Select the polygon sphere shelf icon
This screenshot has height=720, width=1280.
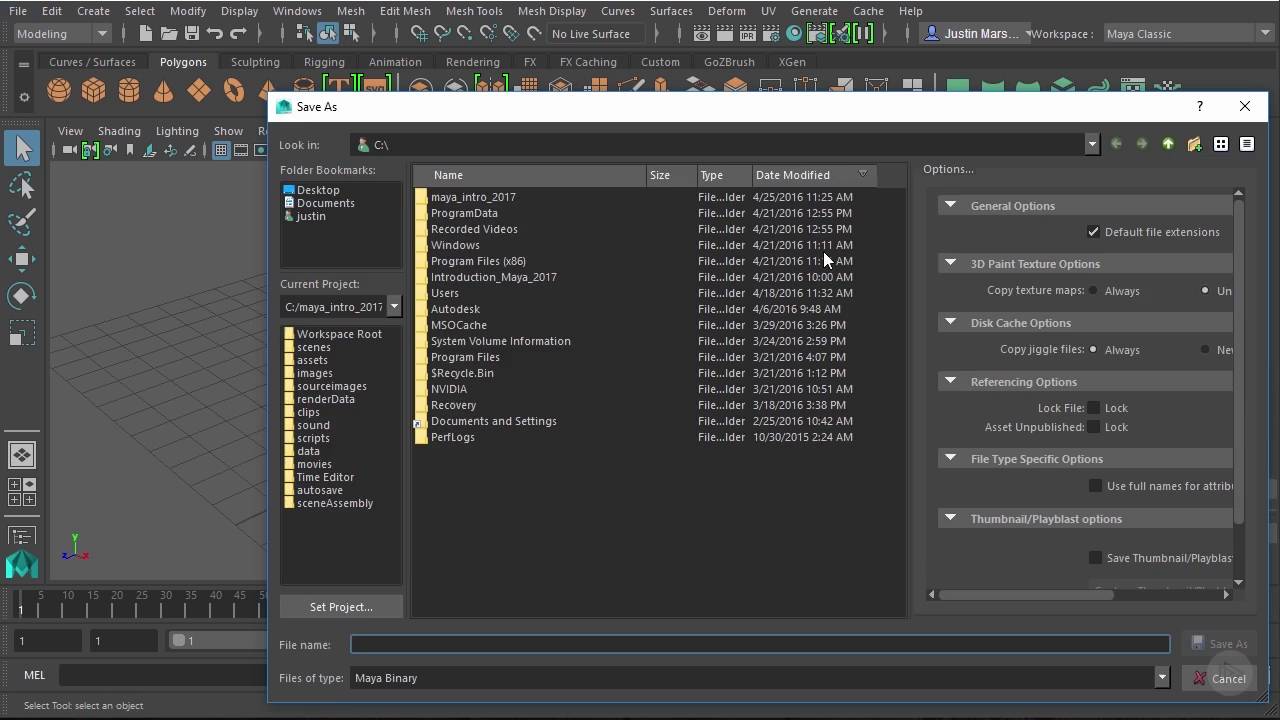[x=59, y=91]
